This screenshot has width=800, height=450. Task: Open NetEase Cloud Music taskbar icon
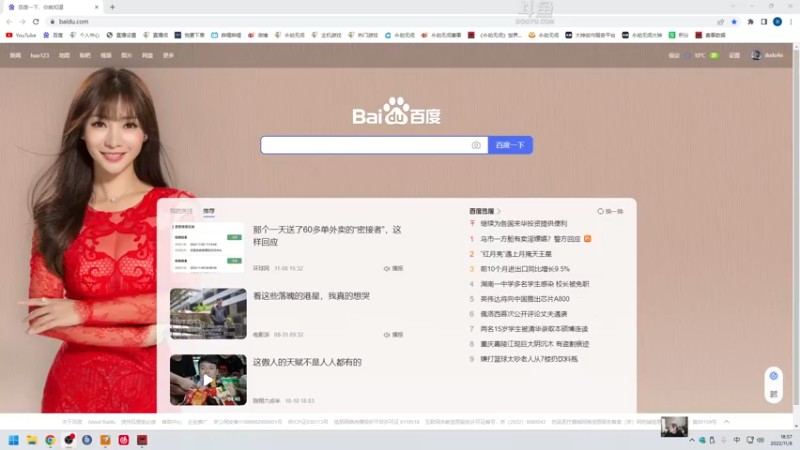(123, 440)
